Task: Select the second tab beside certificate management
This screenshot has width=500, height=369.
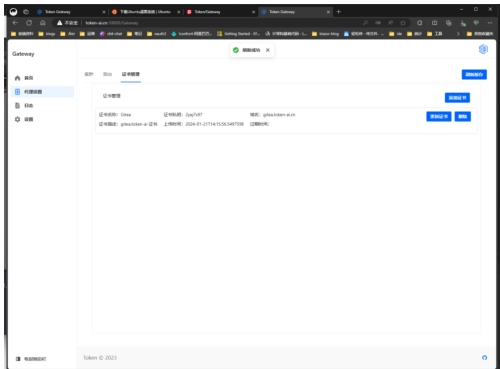Action: pos(107,74)
